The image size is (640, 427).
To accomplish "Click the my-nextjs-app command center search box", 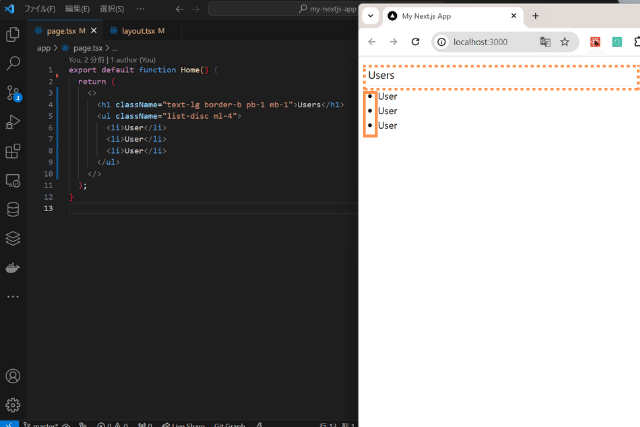I will 283,9.
